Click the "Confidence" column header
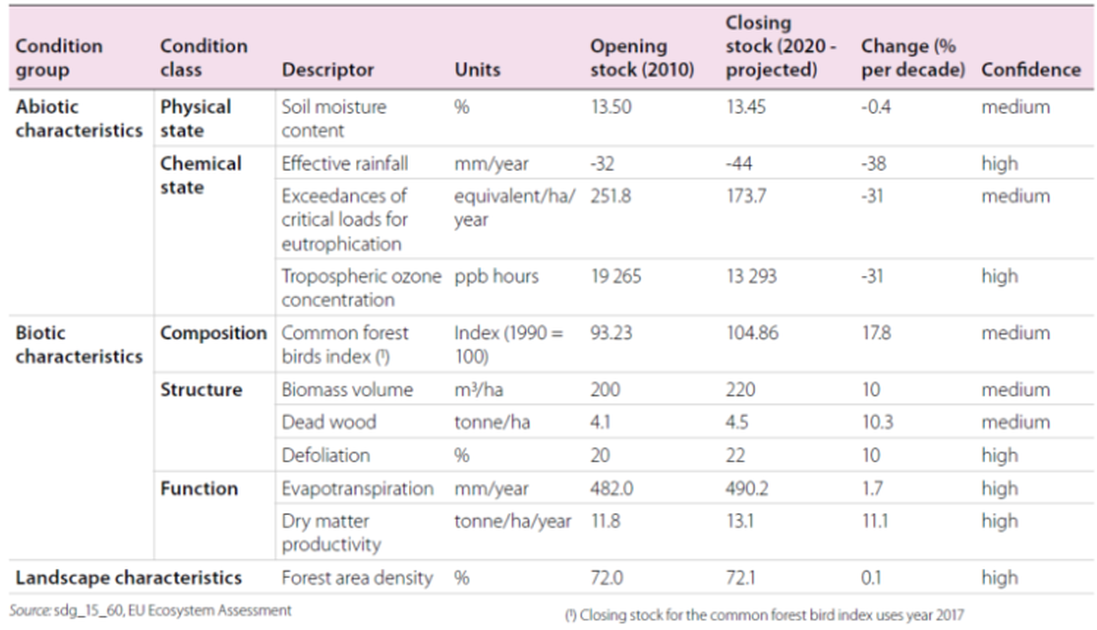Image resolution: width=1097 pixels, height=630 pixels. pyautogui.click(x=1030, y=70)
